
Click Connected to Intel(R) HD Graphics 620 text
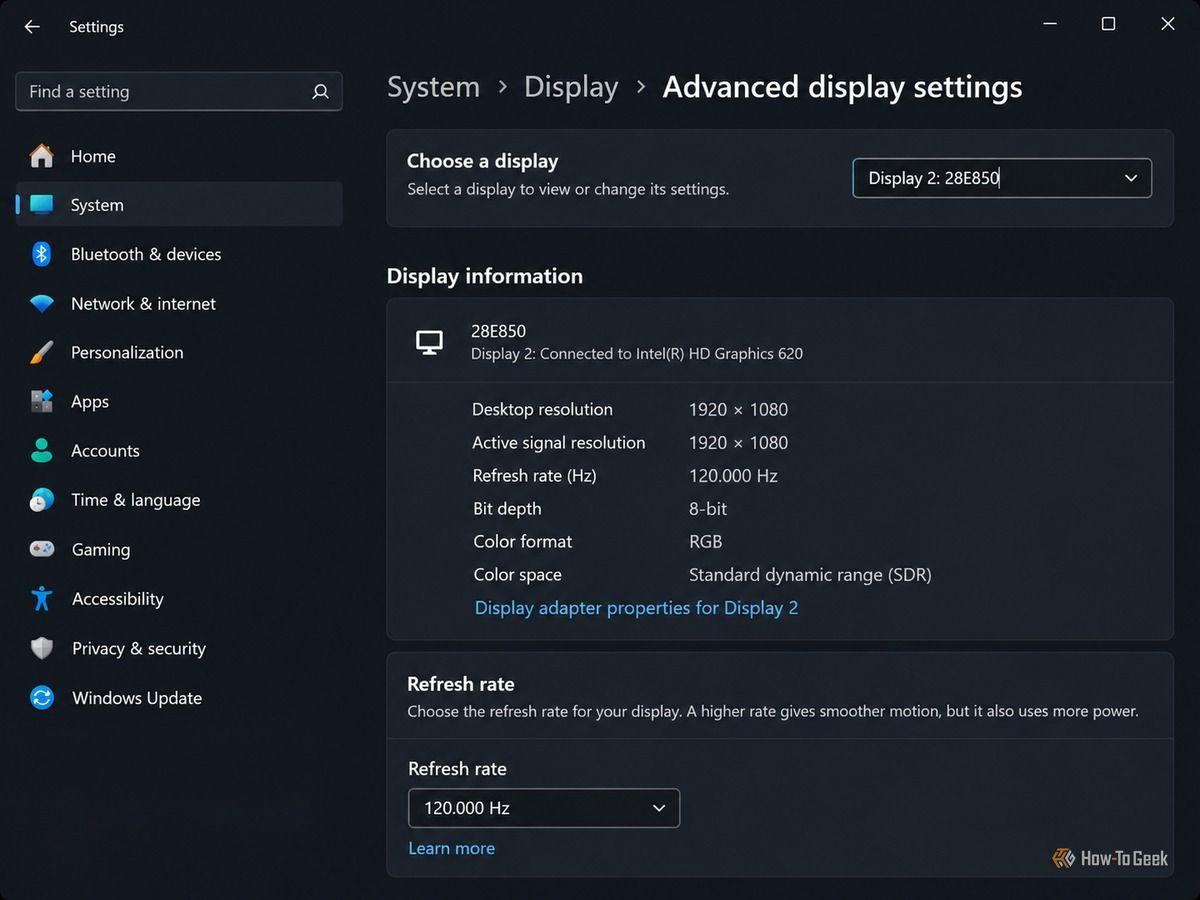pyautogui.click(x=671, y=353)
